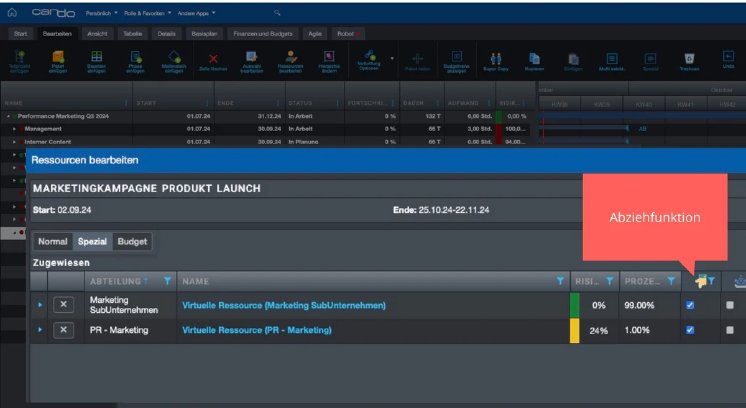The height and width of the screenshot is (408, 746).
Task: Expand the PR - Marketing resource row
Action: click(41, 330)
